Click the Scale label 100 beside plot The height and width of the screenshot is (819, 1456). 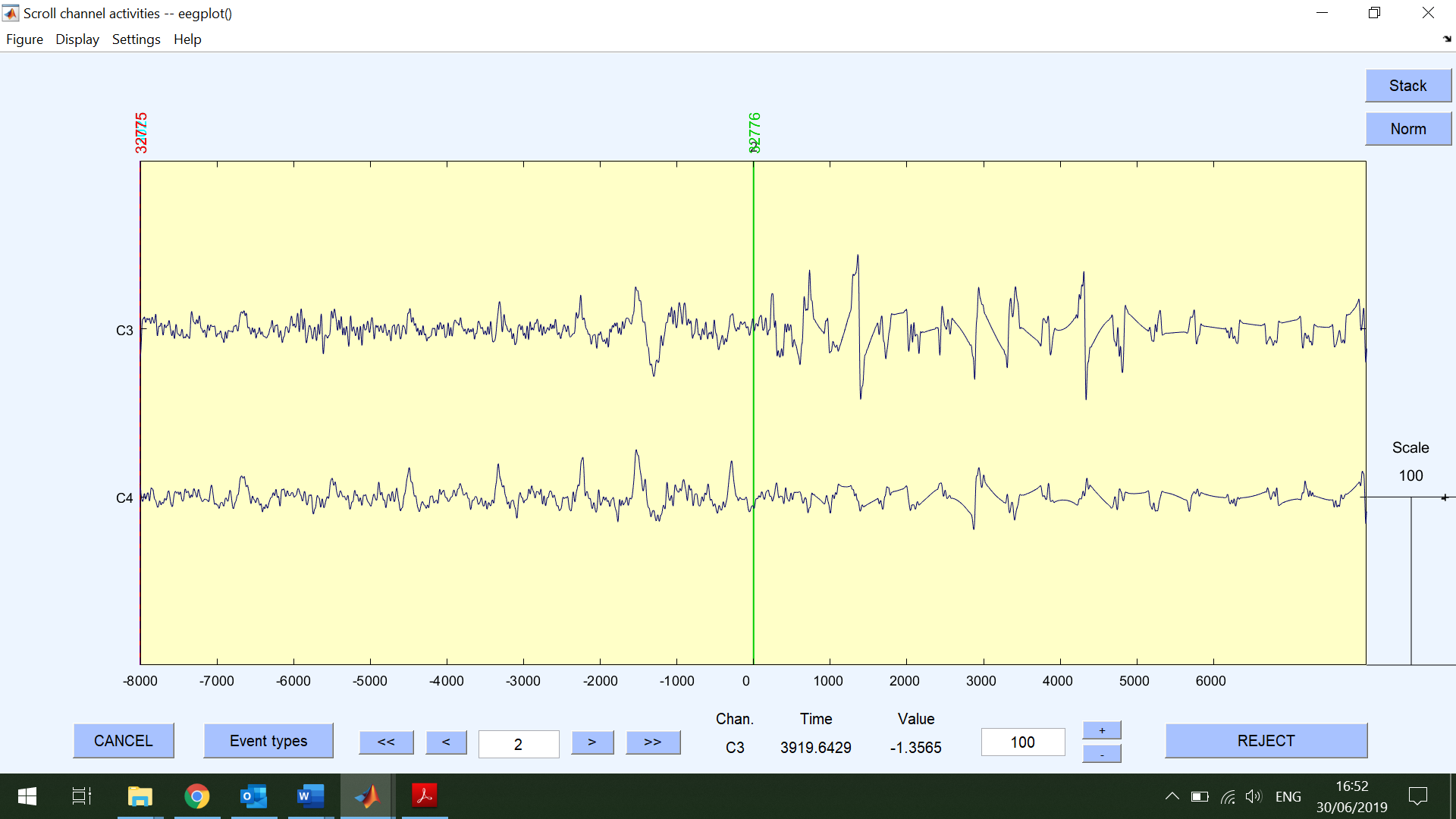(x=1410, y=475)
